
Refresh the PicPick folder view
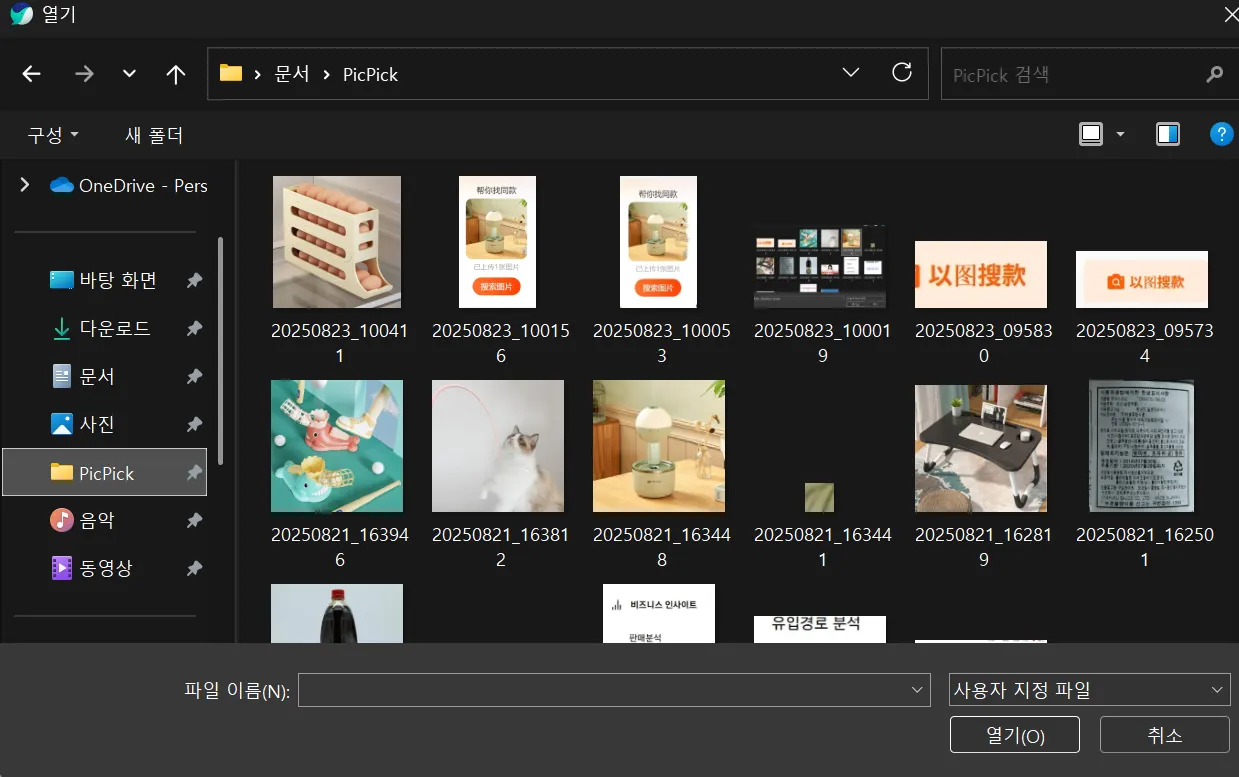point(902,73)
